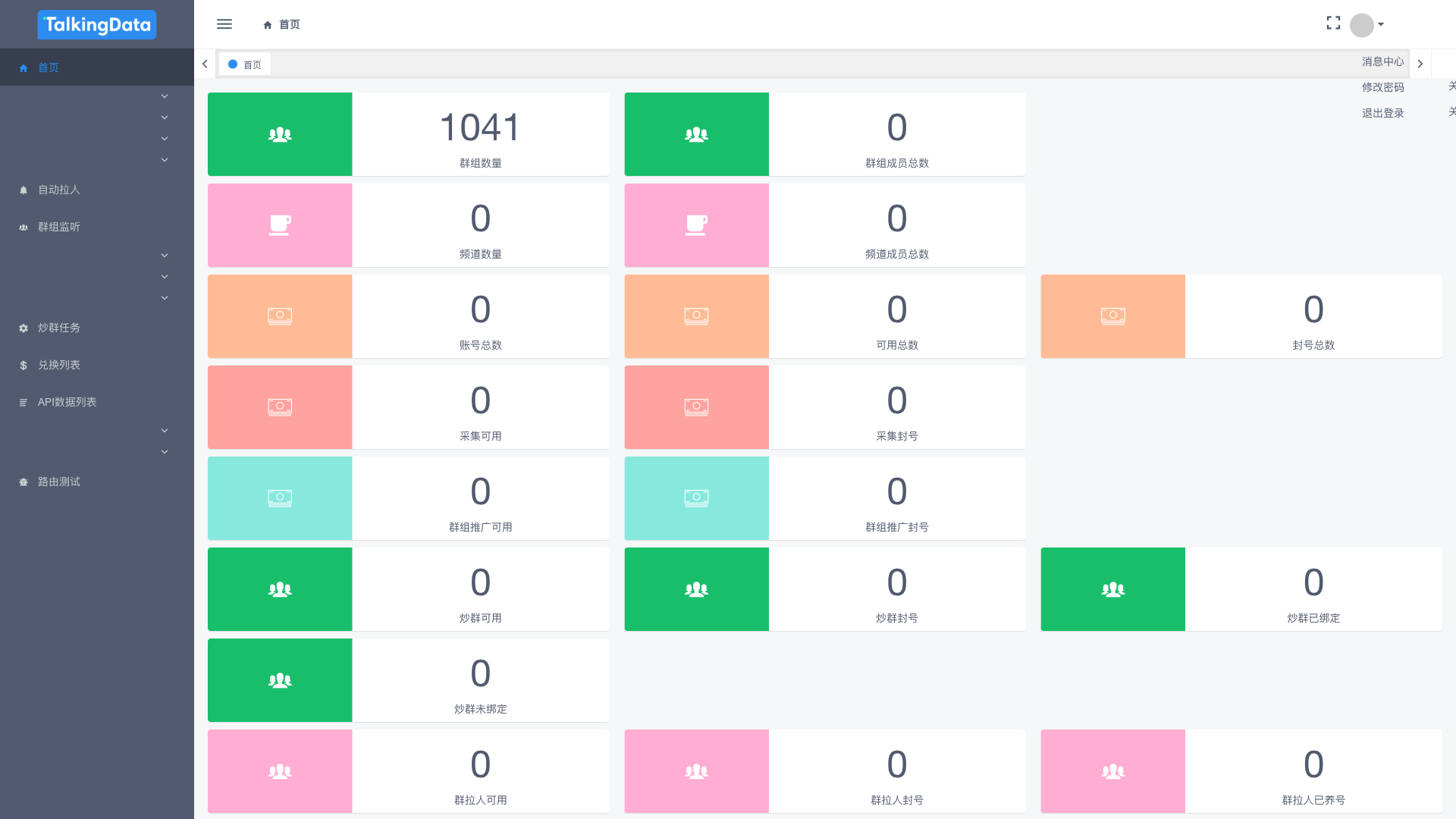
Task: Click the pink cup icon beside 频道数量
Action: [x=280, y=225]
